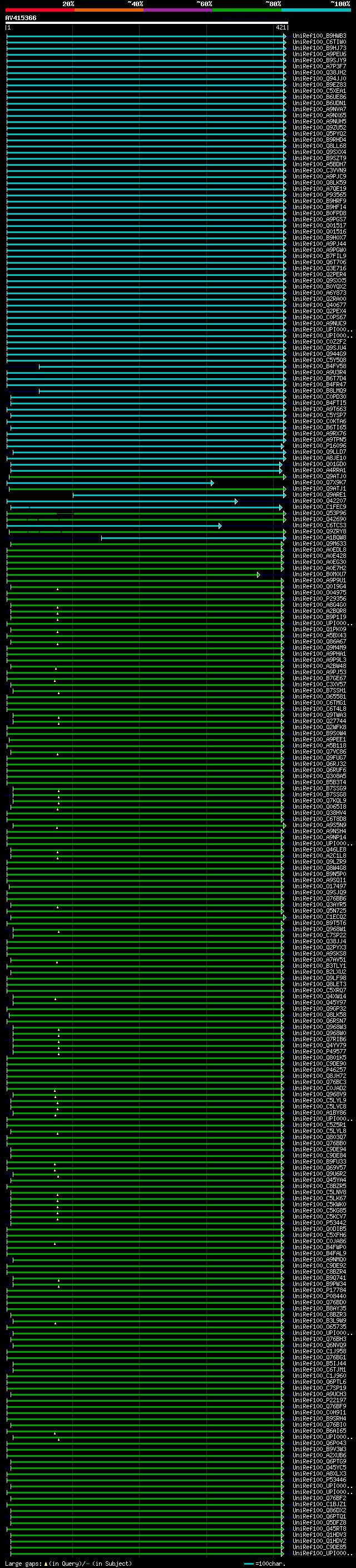Select label UniRef100_P08440

tap(319, 1296)
